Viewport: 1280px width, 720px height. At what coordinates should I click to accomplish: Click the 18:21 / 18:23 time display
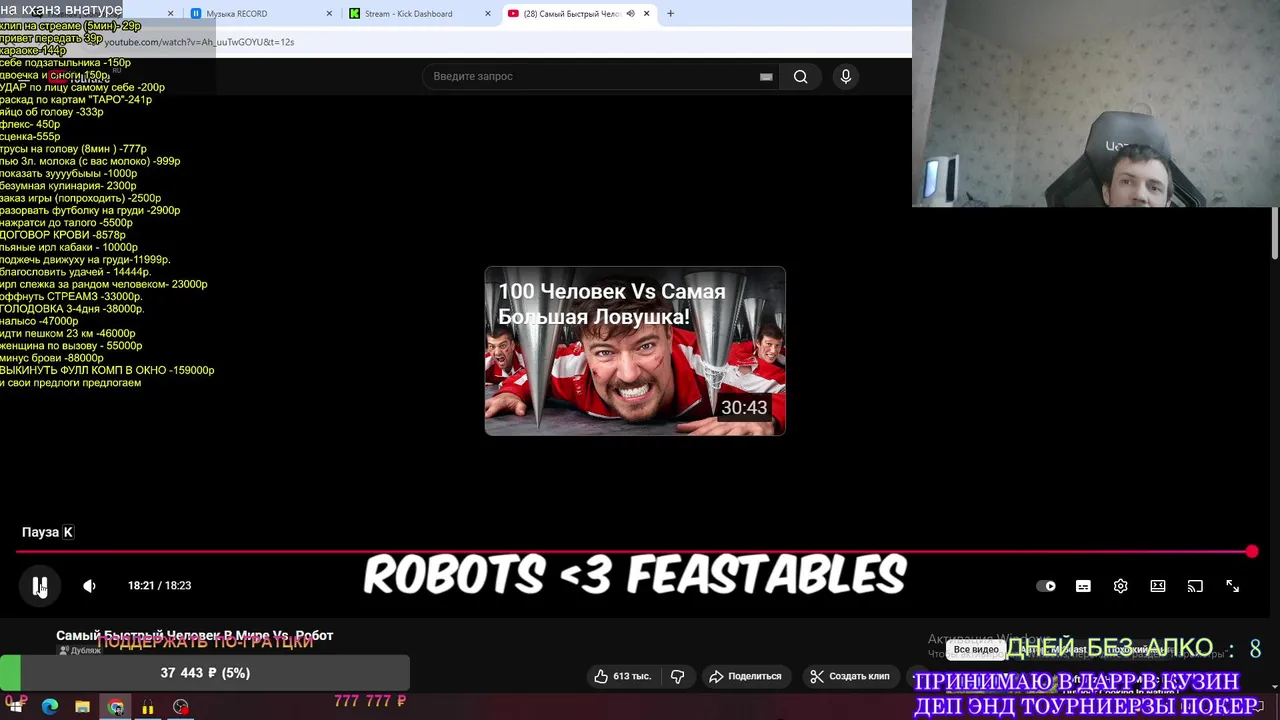click(x=159, y=586)
